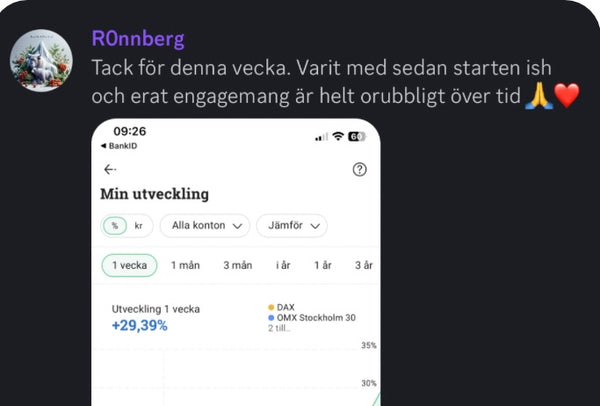This screenshot has width=600, height=406.
Task: Click the red heart emoji
Action: pyautogui.click(x=567, y=96)
